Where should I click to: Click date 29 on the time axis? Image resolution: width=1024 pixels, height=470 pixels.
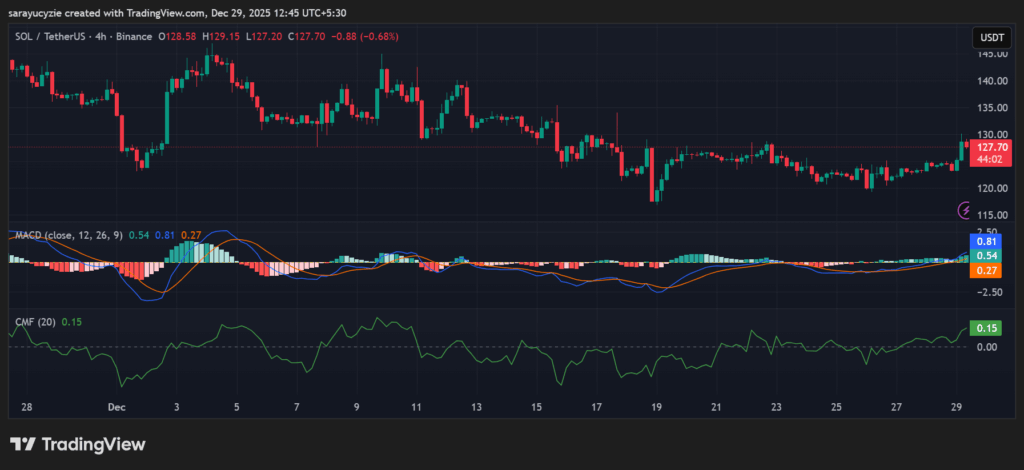coord(956,408)
